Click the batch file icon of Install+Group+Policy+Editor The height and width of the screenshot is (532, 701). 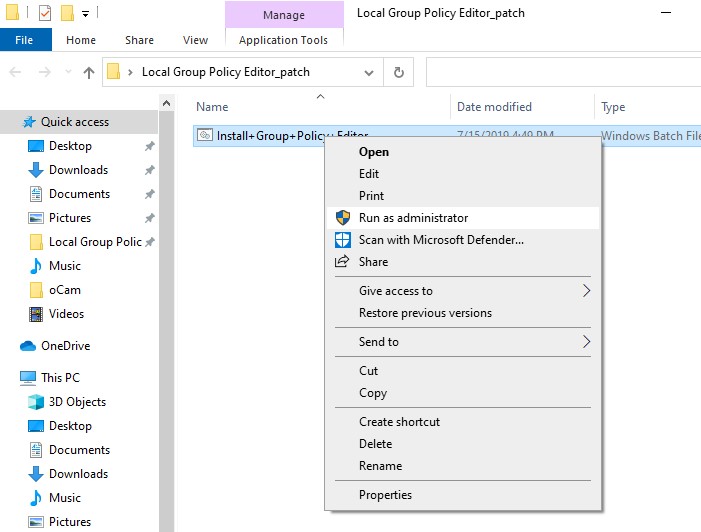(205, 135)
